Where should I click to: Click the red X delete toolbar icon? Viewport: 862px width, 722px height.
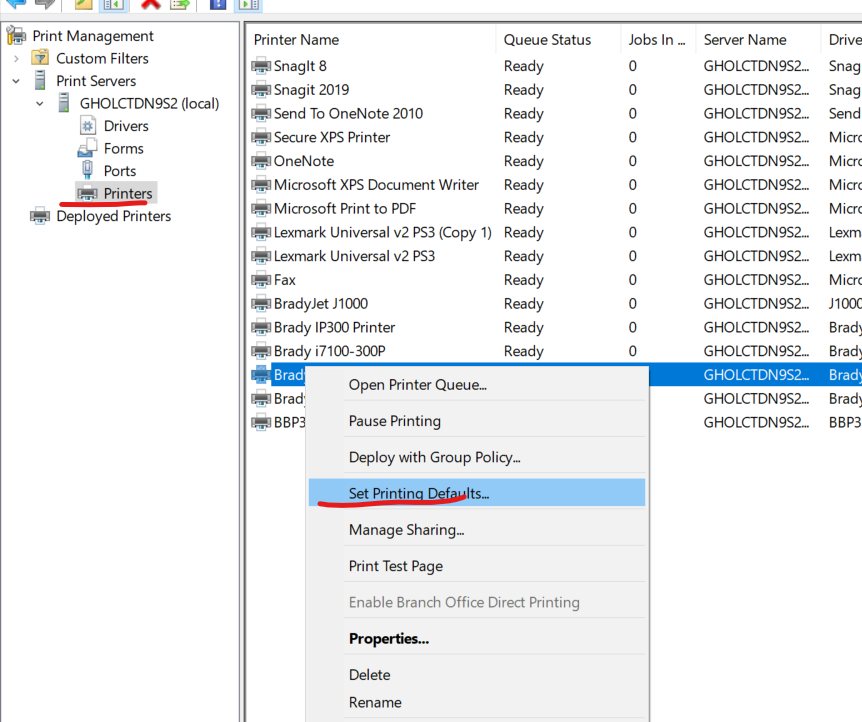click(150, 3)
